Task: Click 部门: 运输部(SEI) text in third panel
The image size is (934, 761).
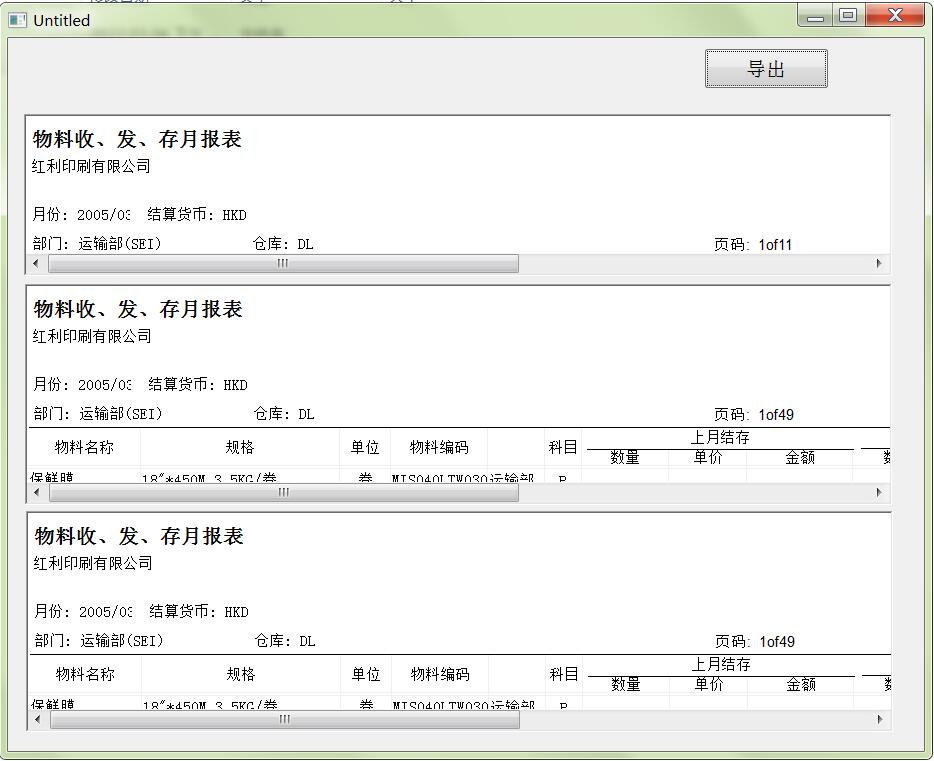Action: point(99,641)
